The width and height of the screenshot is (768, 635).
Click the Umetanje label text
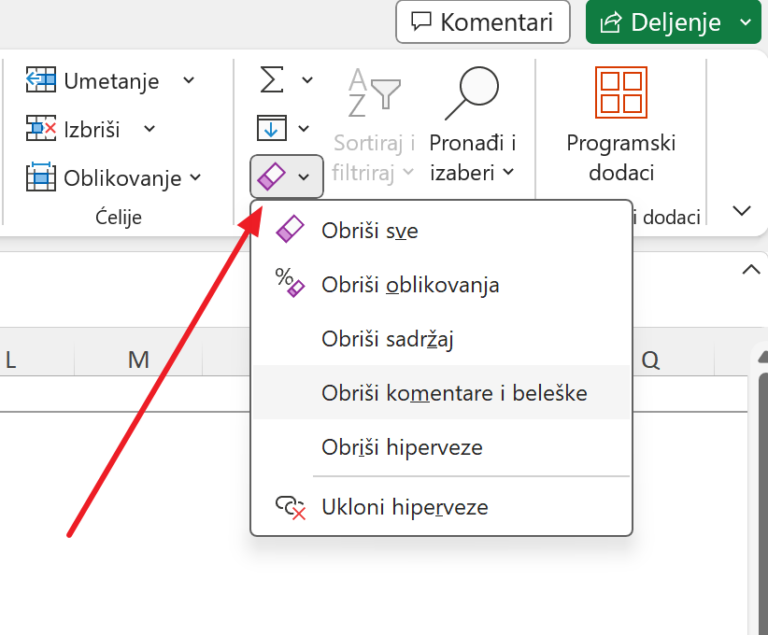point(111,81)
